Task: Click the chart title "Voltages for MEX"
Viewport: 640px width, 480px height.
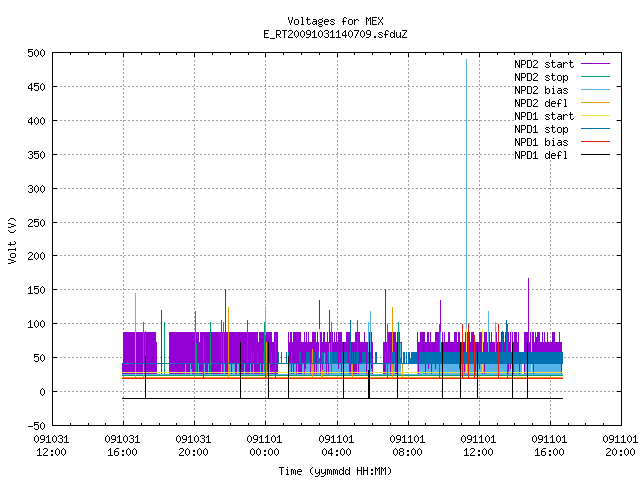Action: click(335, 21)
